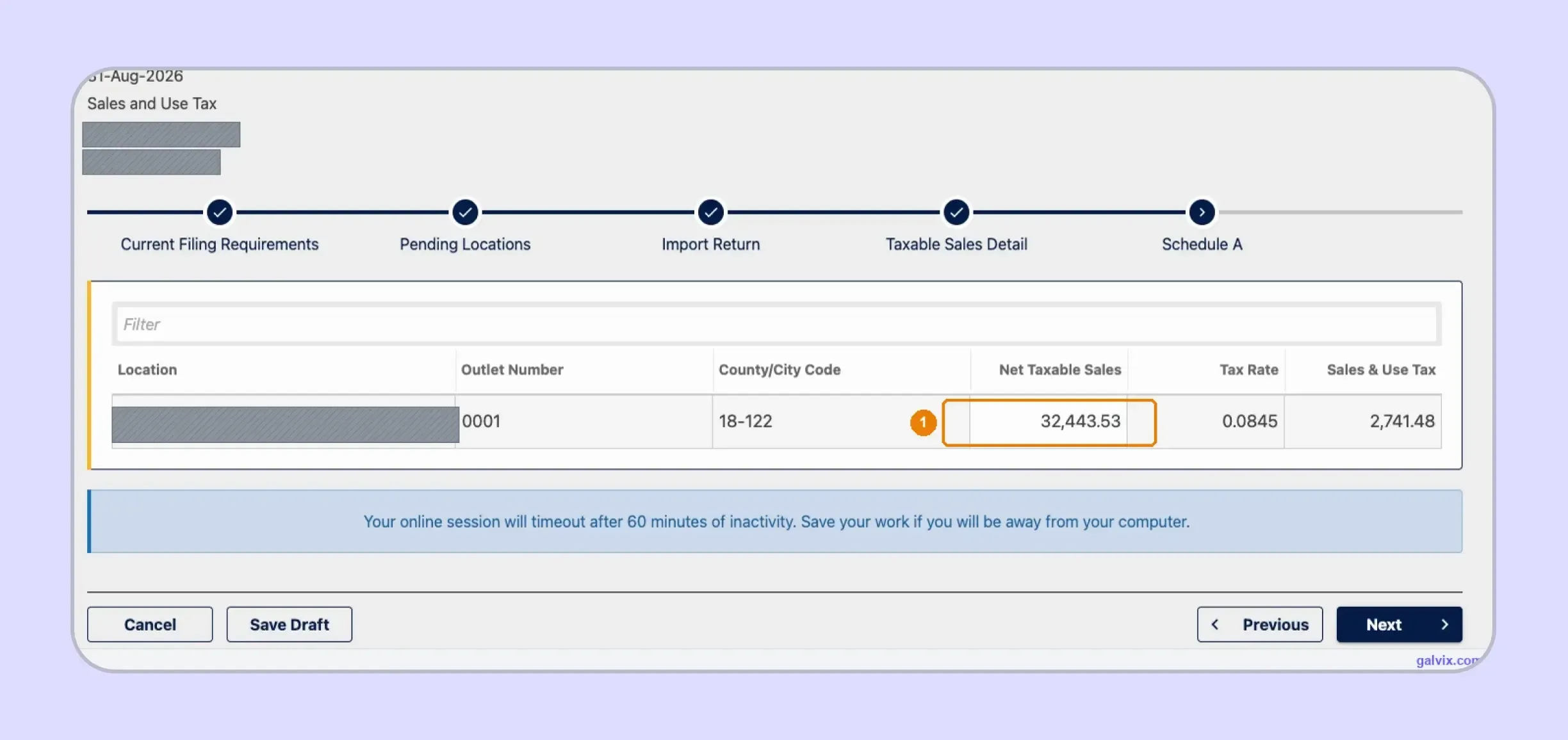Click the galvix.com watermark link
This screenshot has height=740, width=1568.
(1448, 660)
